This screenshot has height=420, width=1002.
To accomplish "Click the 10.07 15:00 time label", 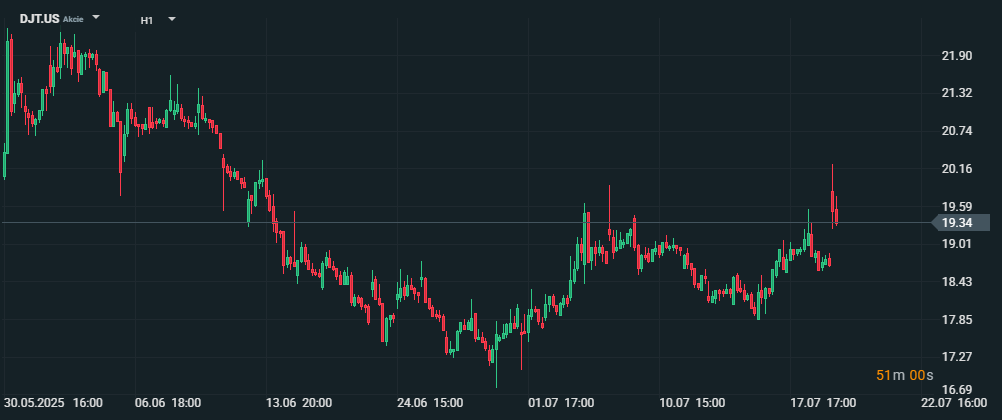I will tap(693, 403).
